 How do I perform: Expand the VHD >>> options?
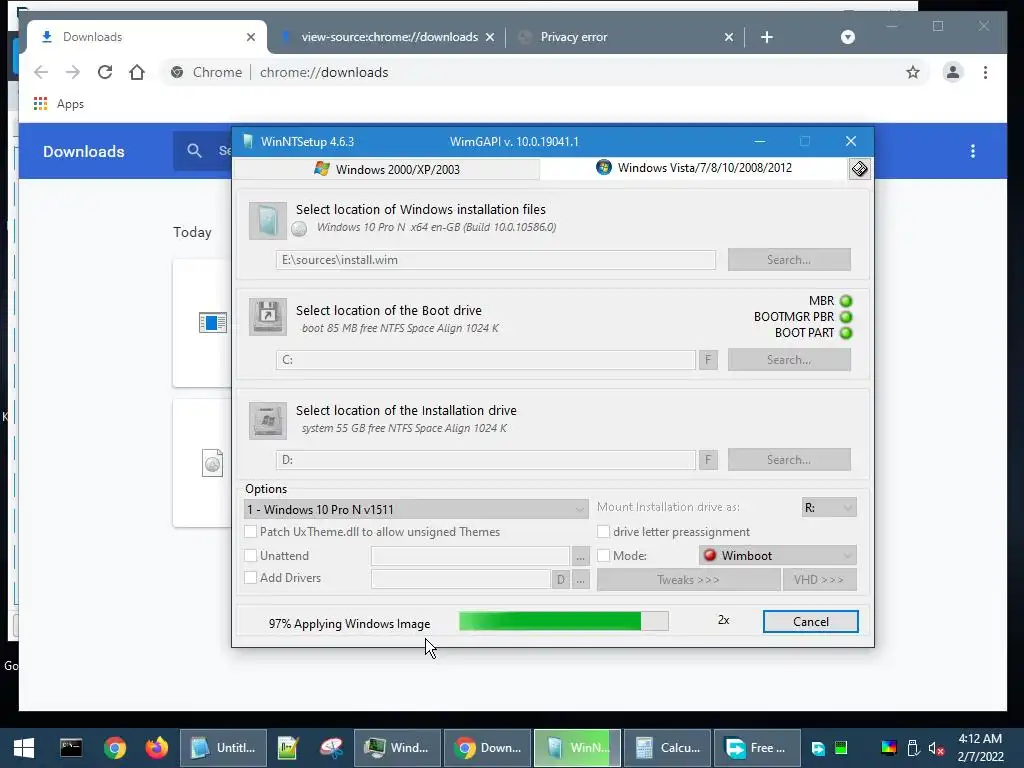(x=819, y=579)
